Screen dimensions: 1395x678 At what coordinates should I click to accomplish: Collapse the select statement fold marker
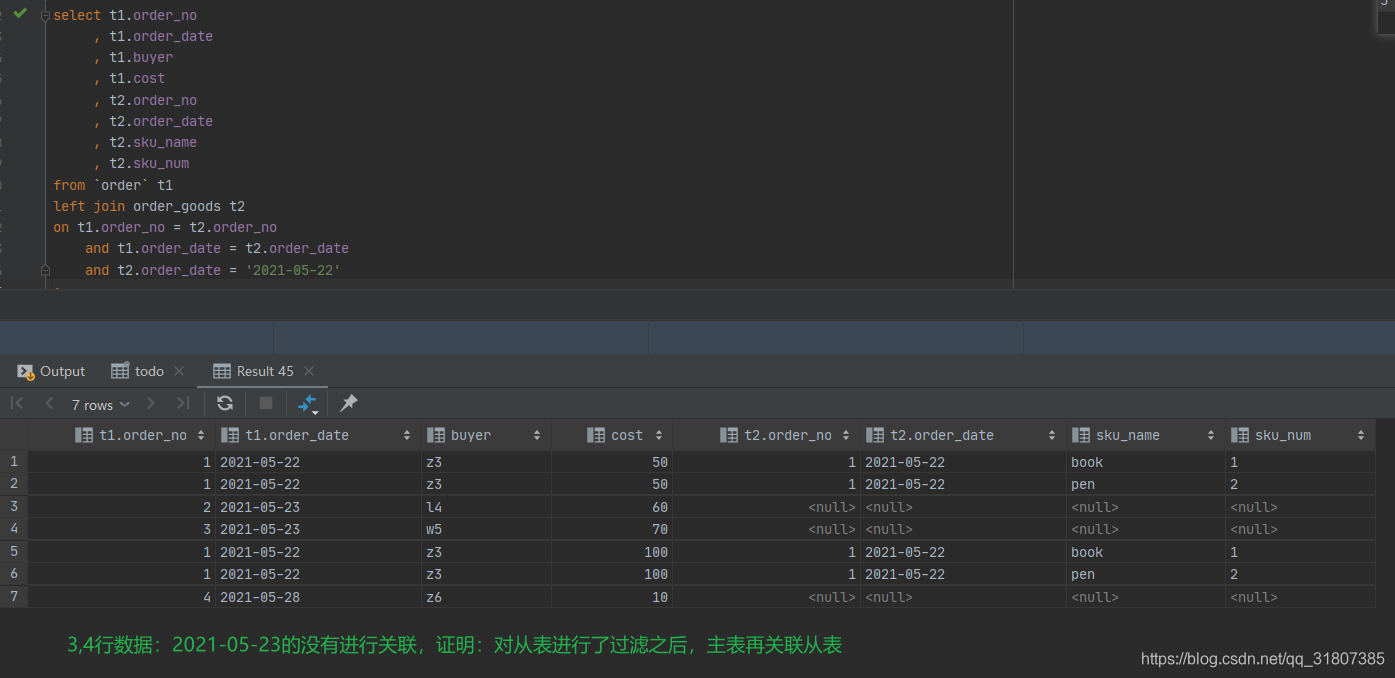[x=45, y=16]
